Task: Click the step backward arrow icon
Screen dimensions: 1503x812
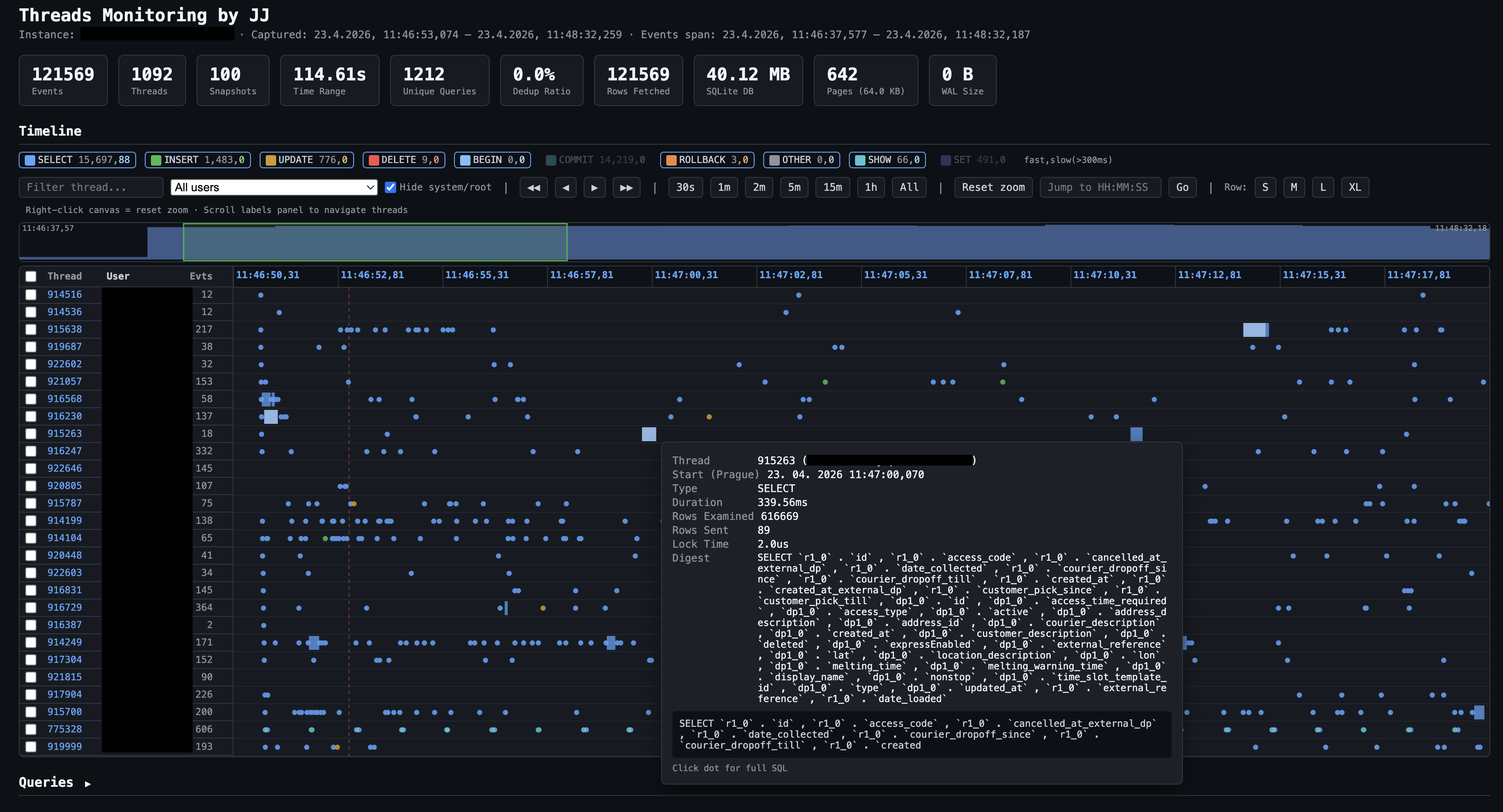Action: click(565, 187)
